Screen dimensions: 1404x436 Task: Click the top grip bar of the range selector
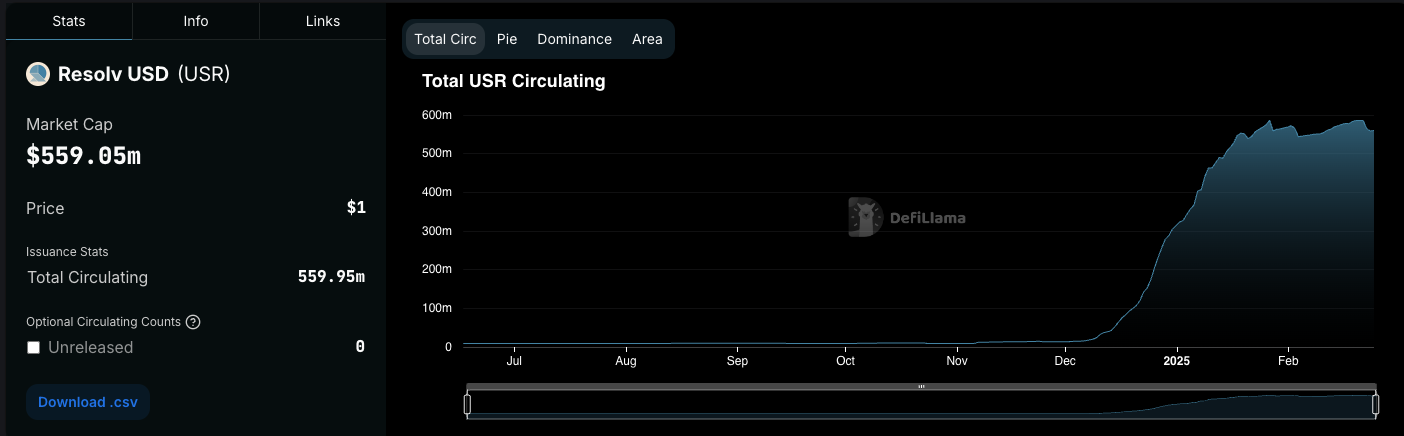[921, 386]
